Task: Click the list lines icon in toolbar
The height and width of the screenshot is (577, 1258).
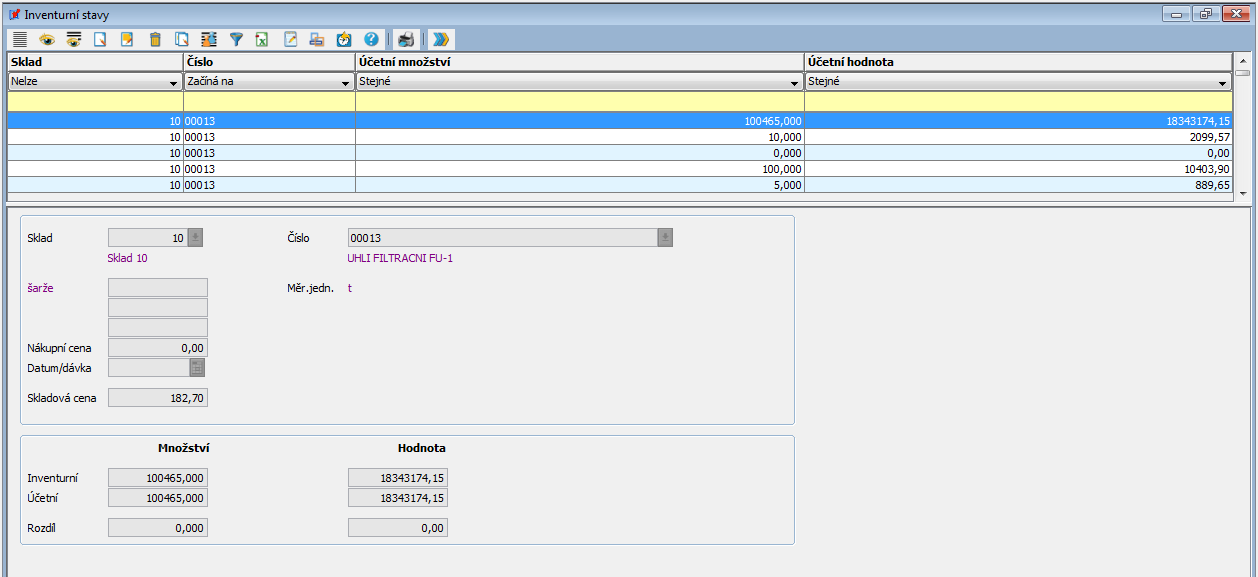Action: [x=20, y=40]
